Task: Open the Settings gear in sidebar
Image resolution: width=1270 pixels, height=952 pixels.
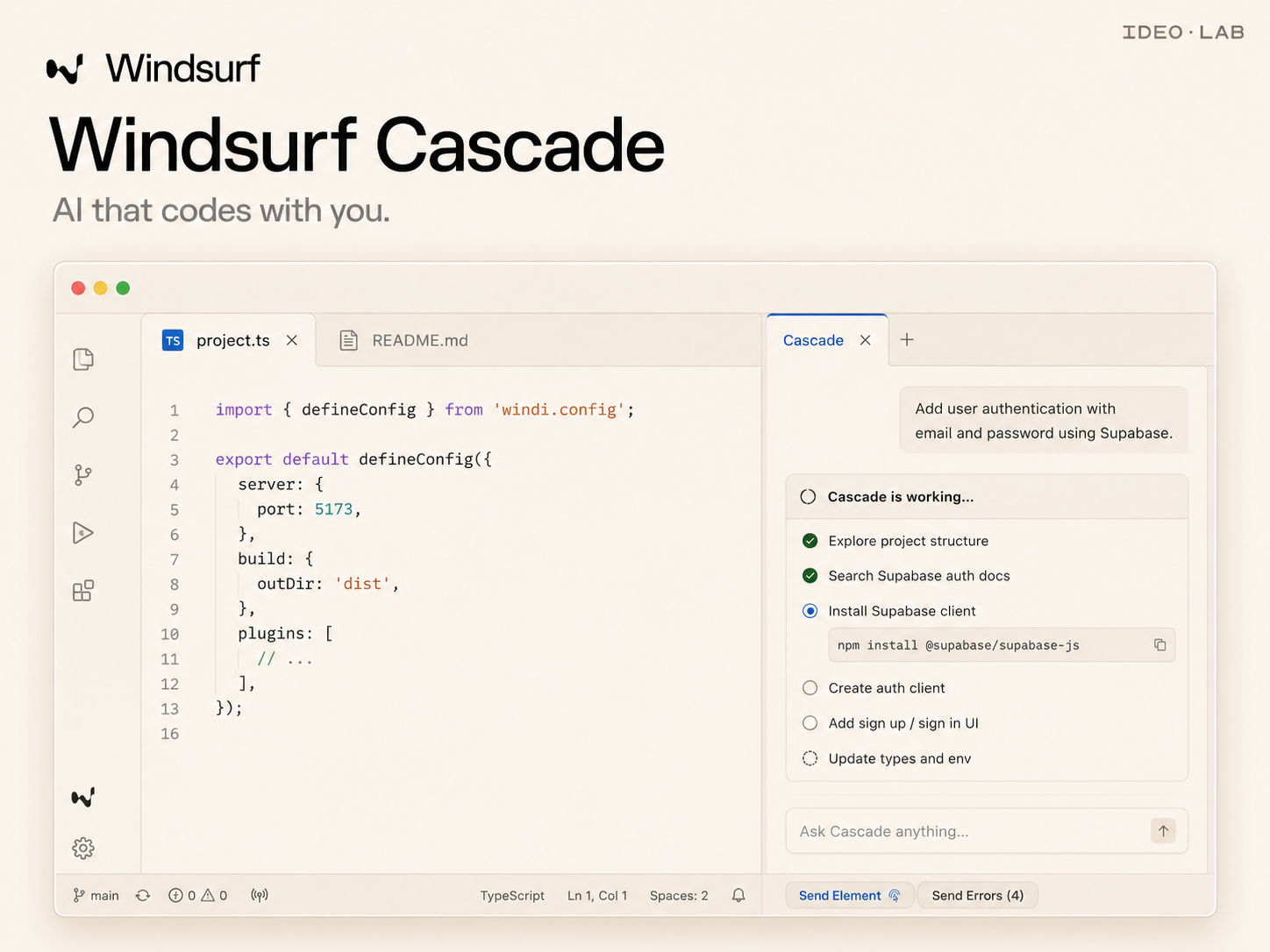Action: click(x=83, y=848)
